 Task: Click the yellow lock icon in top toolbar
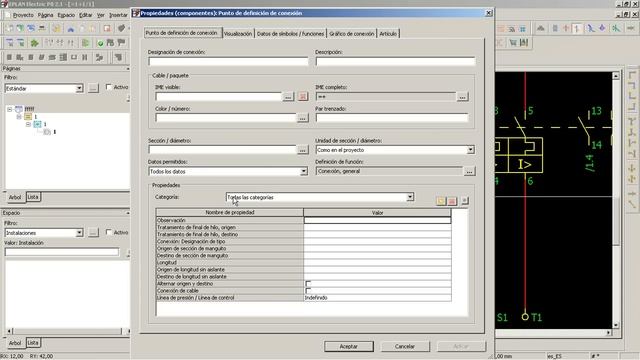point(56,29)
